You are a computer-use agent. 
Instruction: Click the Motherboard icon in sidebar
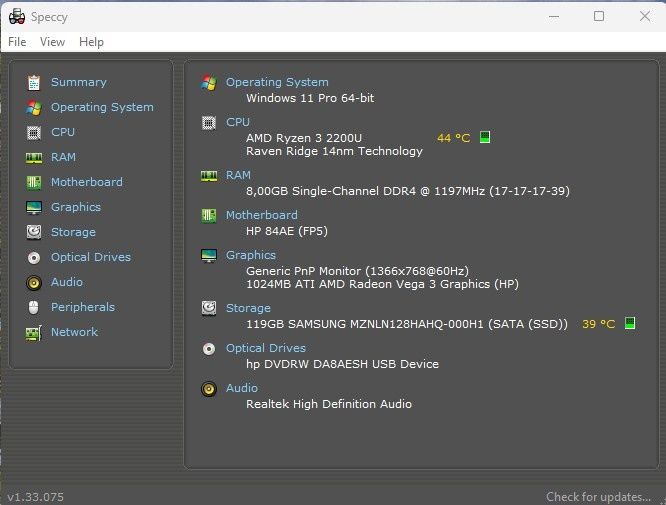(x=34, y=183)
